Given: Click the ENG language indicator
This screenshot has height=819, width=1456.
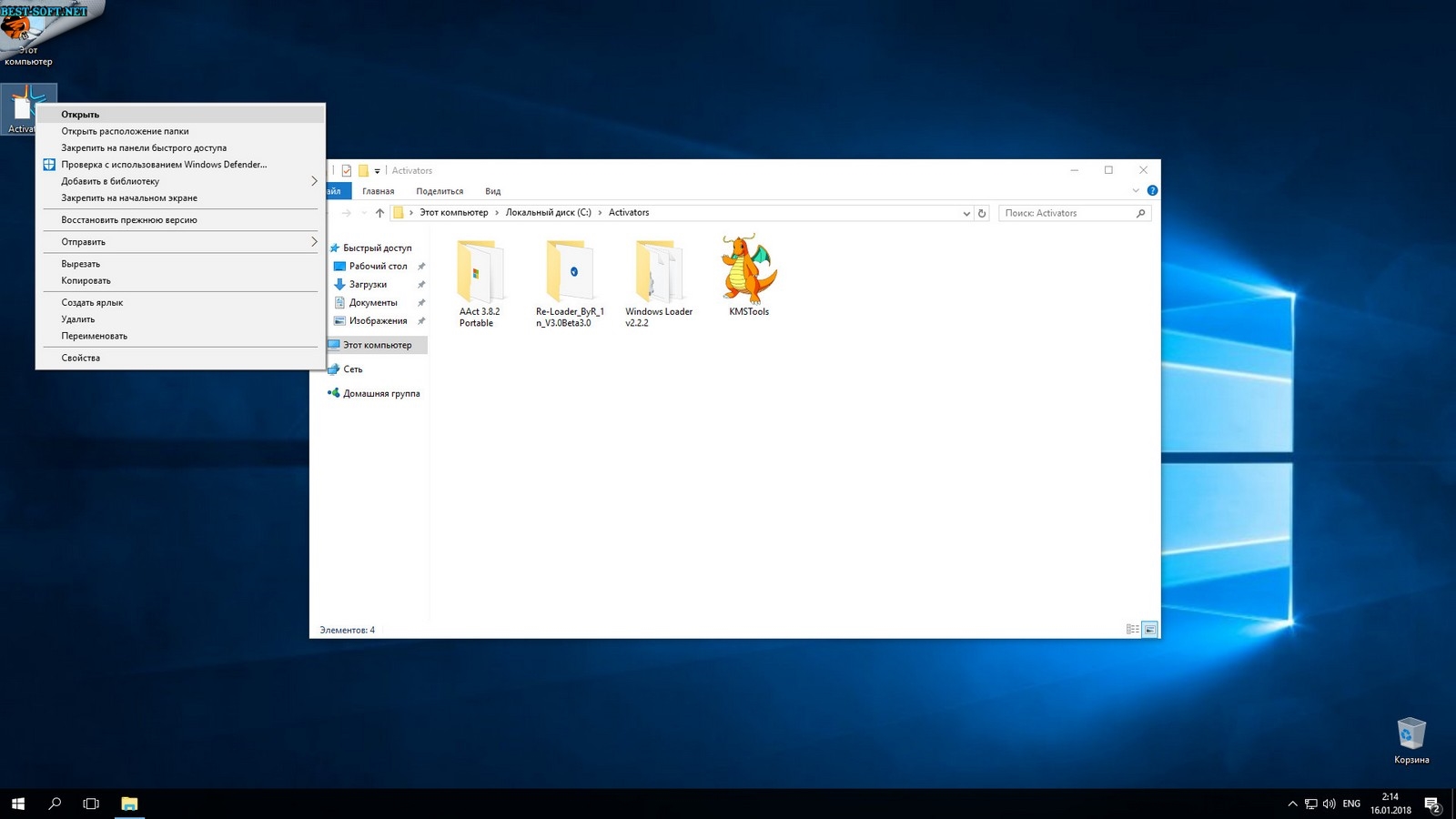Looking at the screenshot, I should [1351, 804].
